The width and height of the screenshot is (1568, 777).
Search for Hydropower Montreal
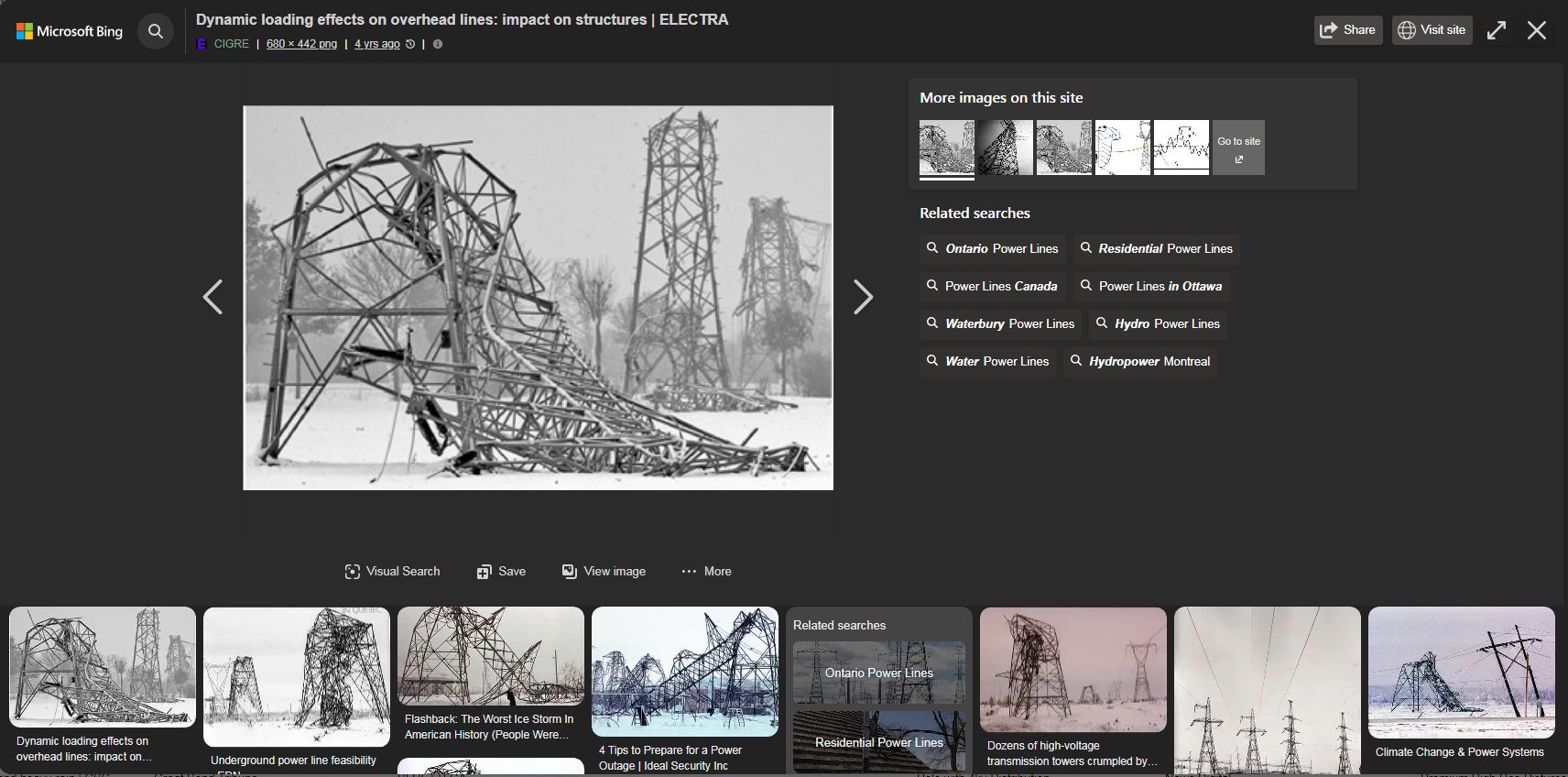[x=1140, y=361]
